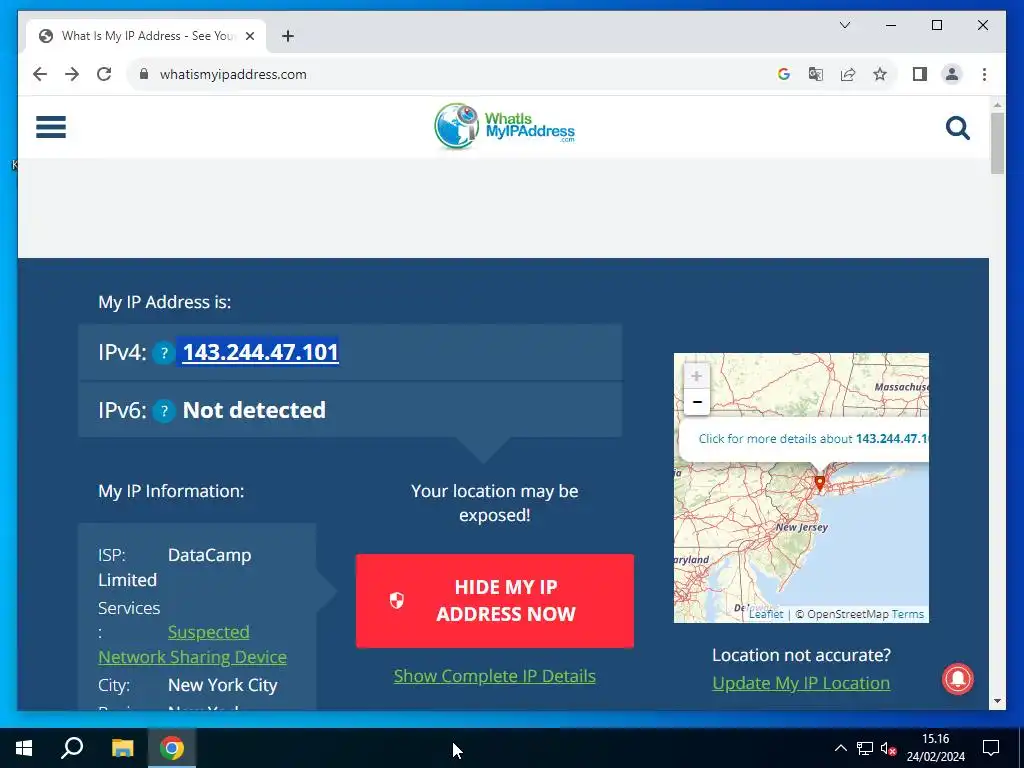
Task: Open the hamburger menu on the site
Action: (51, 127)
